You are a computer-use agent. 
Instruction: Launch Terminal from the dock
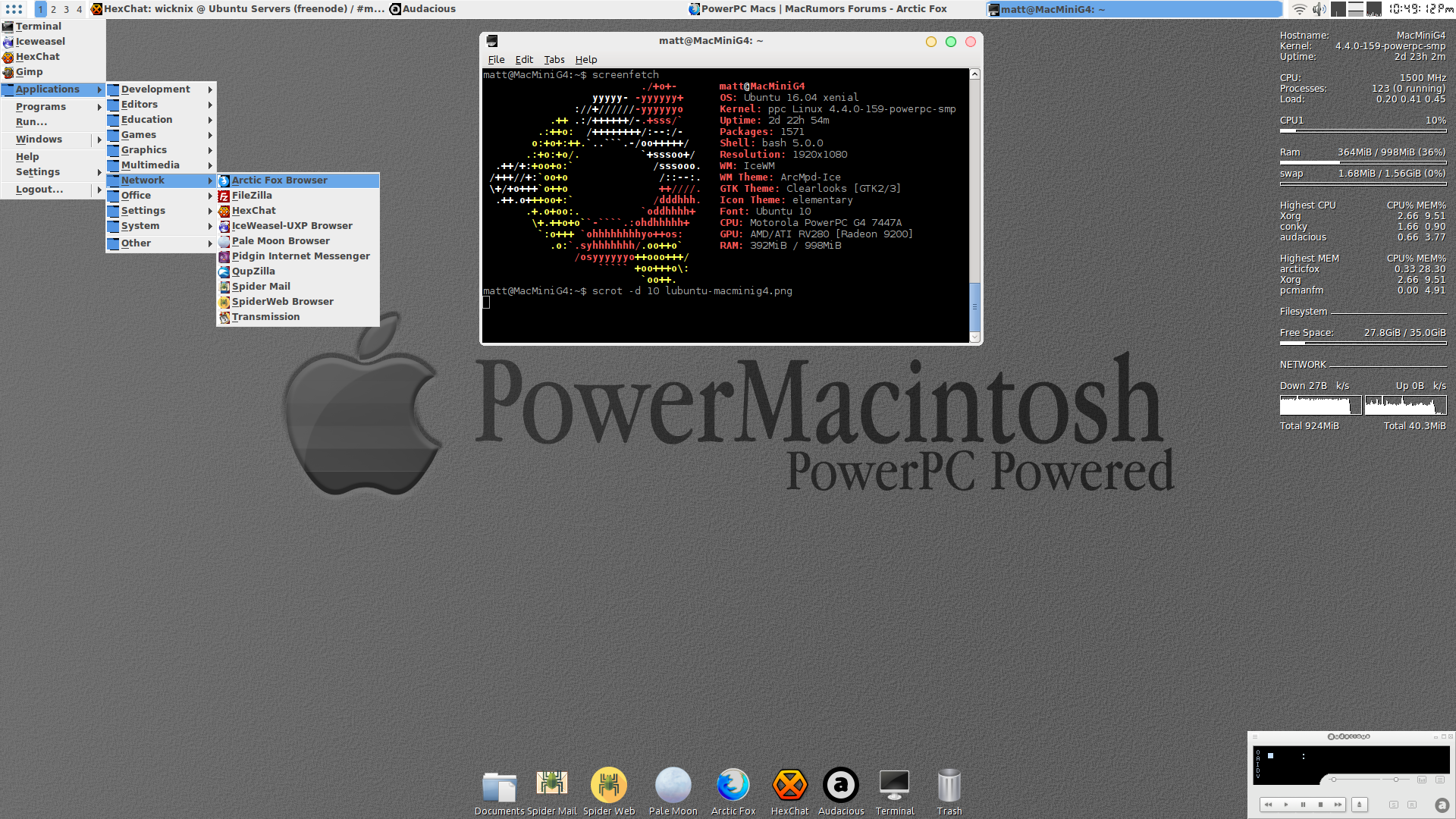[x=895, y=786]
